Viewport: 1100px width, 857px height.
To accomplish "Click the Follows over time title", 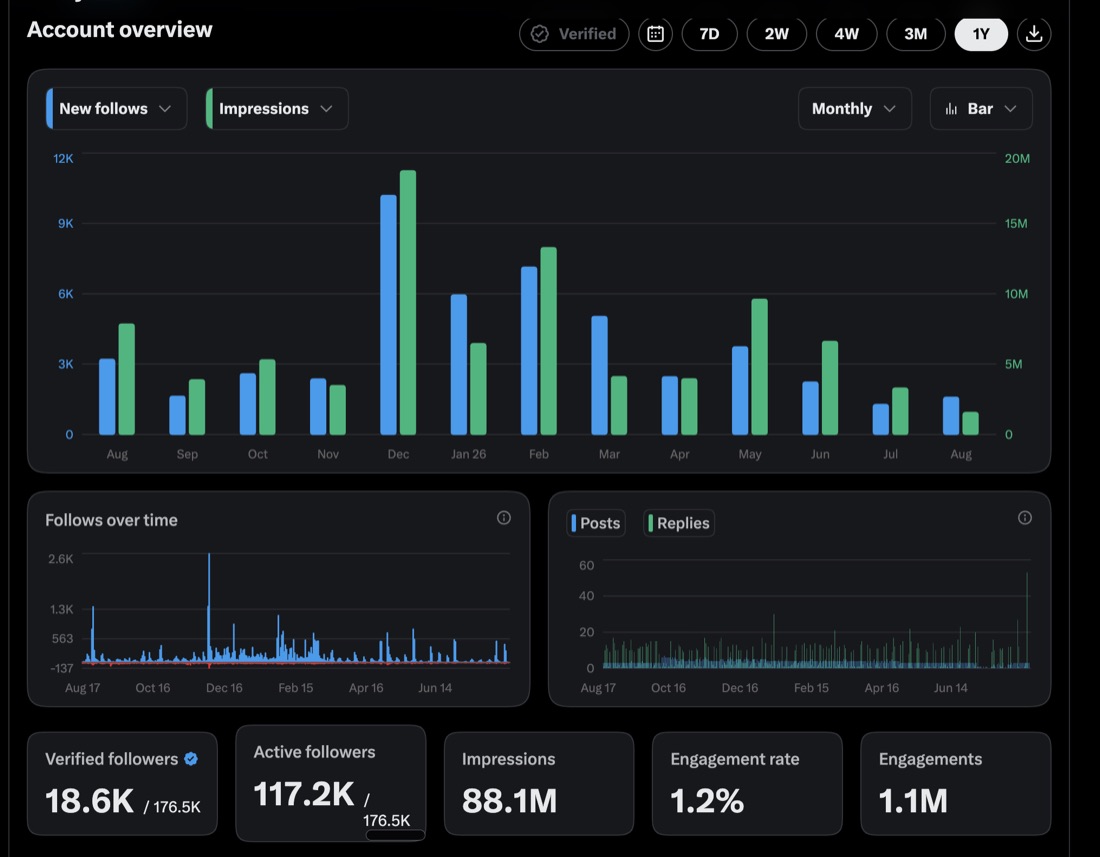I will click(112, 520).
